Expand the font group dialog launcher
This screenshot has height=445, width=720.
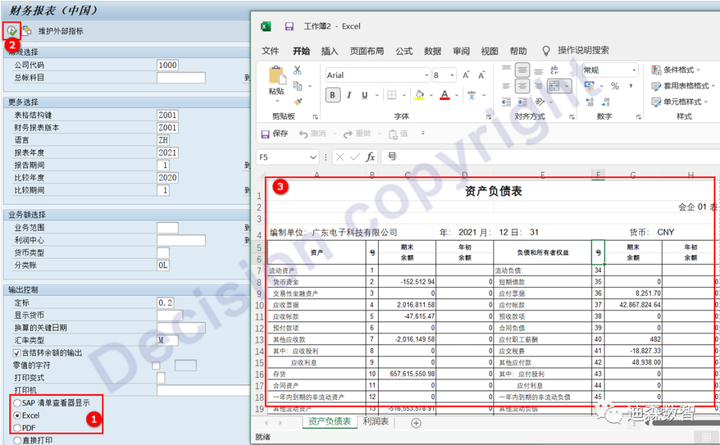click(488, 117)
